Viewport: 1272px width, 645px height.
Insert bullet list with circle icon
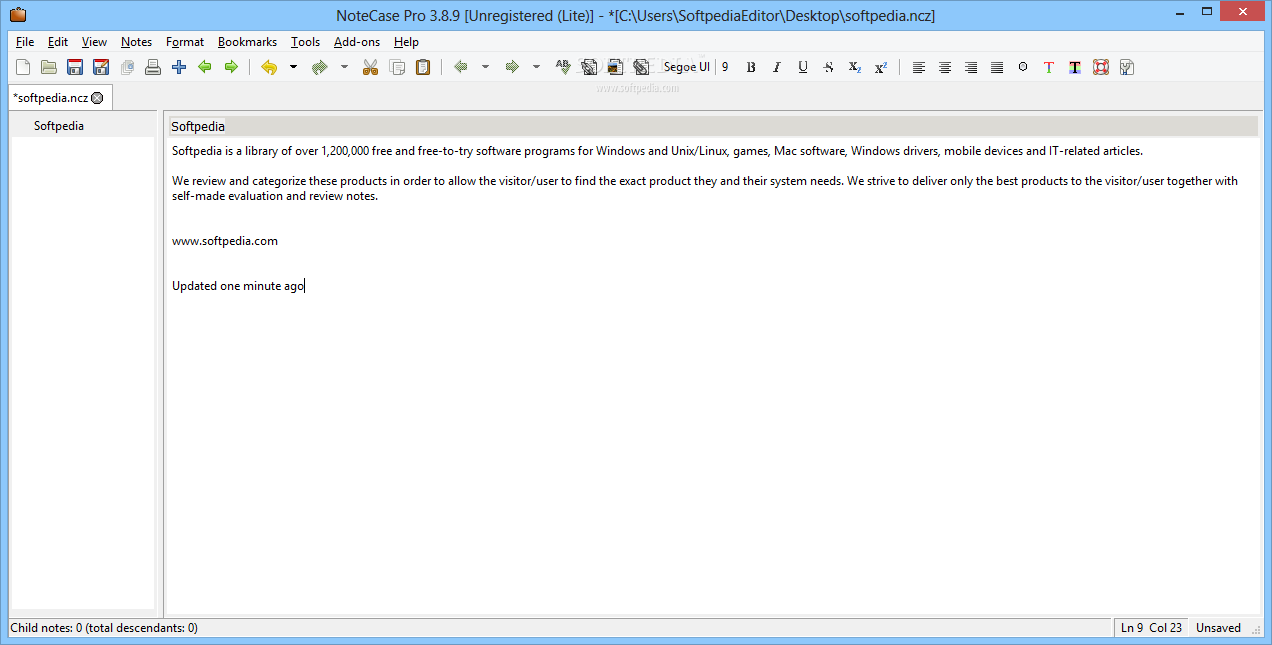click(x=1023, y=67)
